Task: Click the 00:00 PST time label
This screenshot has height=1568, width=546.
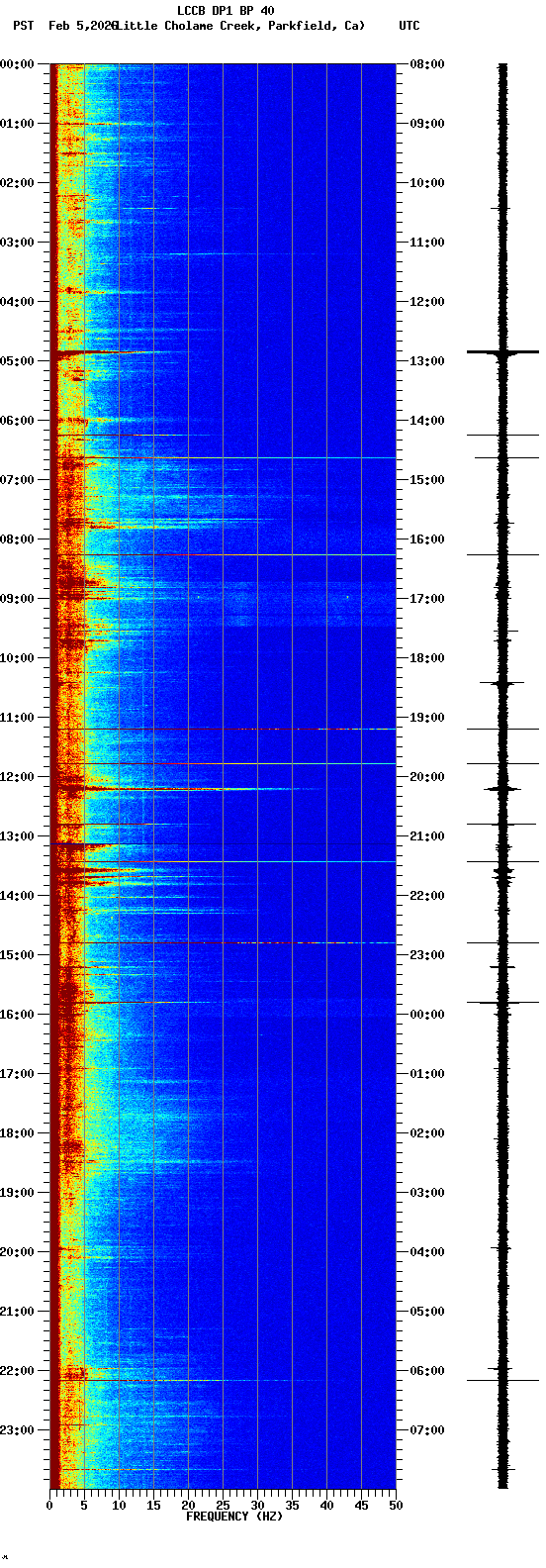Action: pyautogui.click(x=18, y=64)
